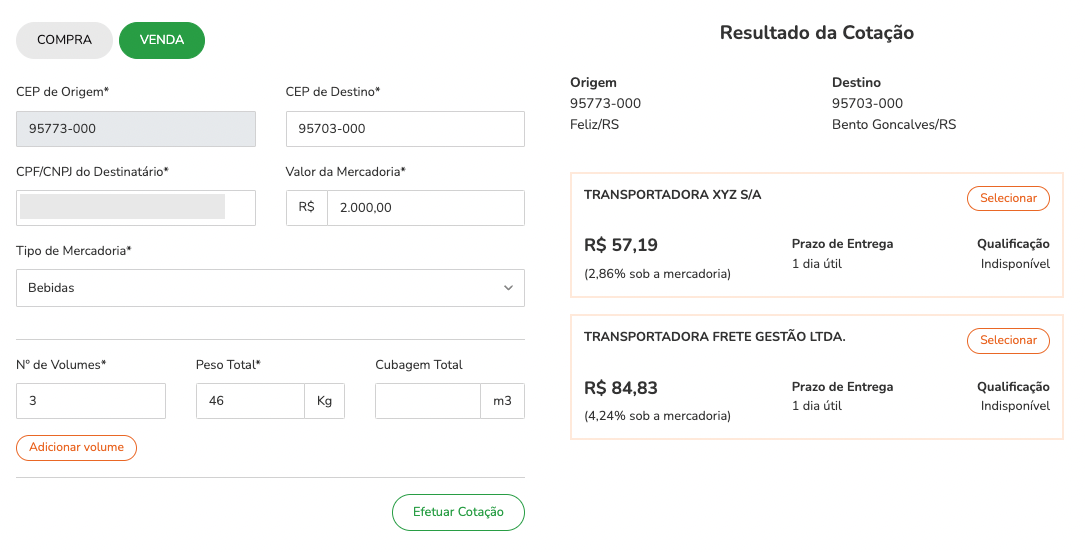Select the VENDA toggle
1085x552 pixels.
(162, 40)
